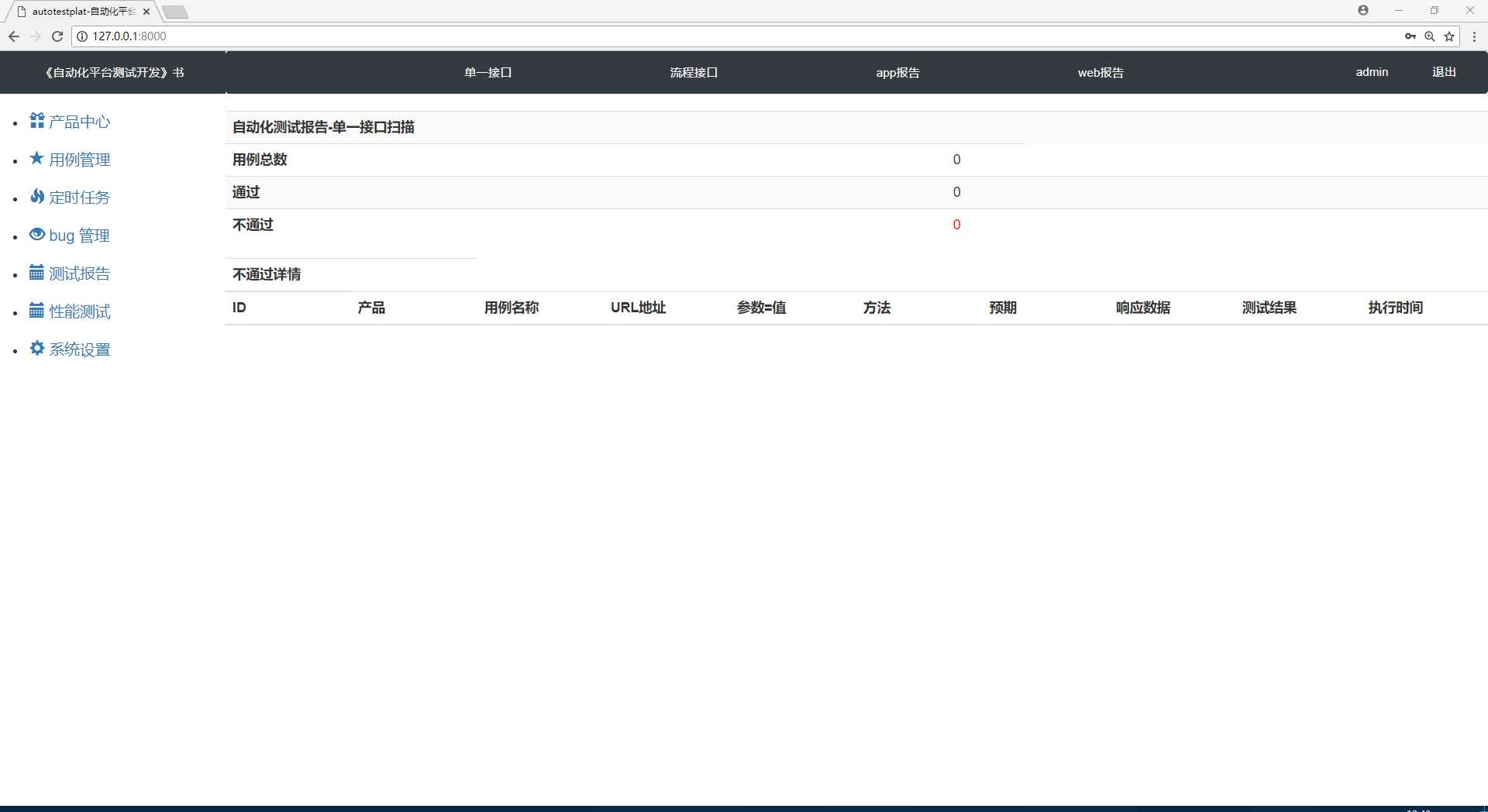Click the 用例总数 count value
The height and width of the screenshot is (812, 1488).
(x=956, y=160)
